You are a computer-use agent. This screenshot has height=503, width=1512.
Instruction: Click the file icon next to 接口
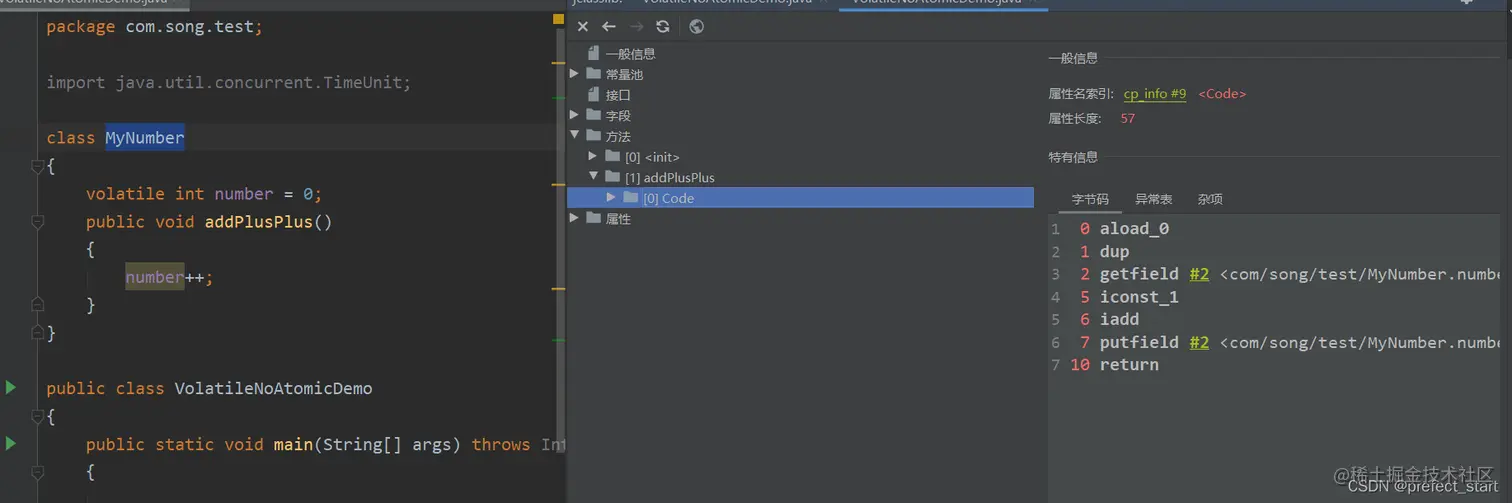(594, 95)
